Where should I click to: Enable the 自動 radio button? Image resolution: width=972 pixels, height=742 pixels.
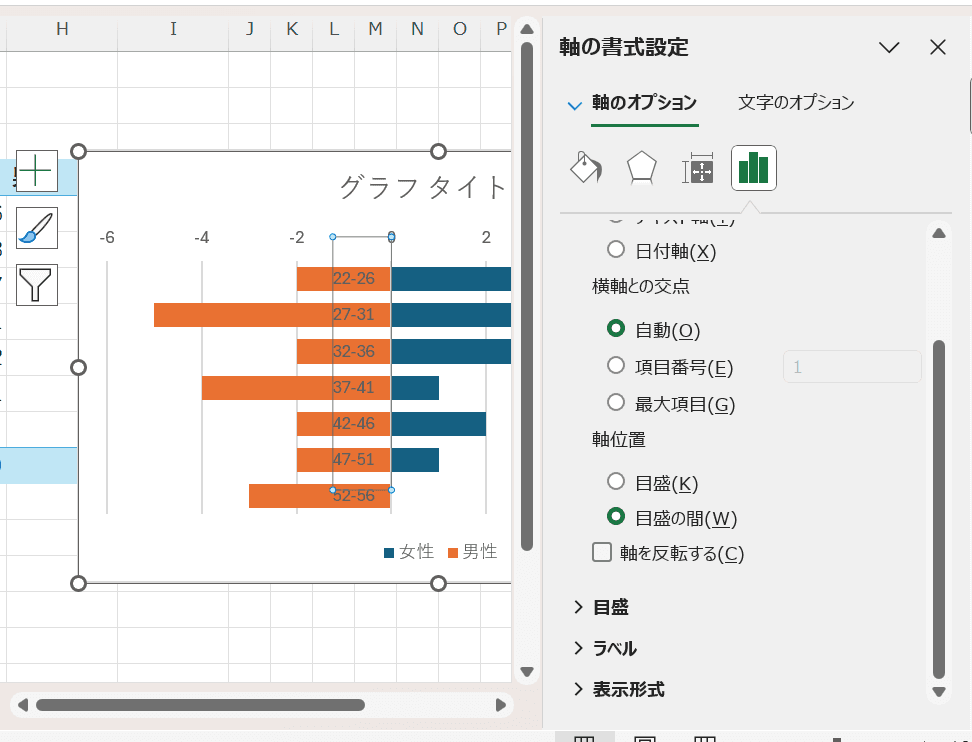pyautogui.click(x=616, y=330)
